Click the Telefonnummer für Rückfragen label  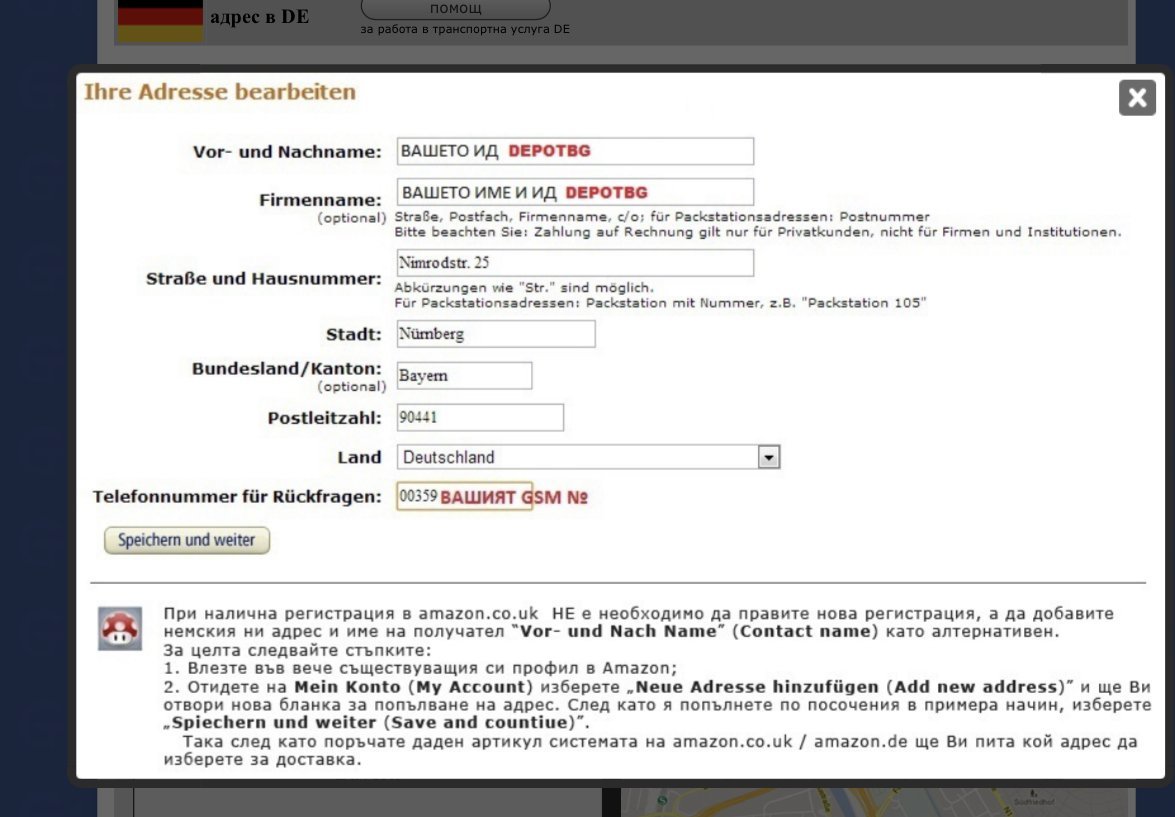(x=237, y=497)
